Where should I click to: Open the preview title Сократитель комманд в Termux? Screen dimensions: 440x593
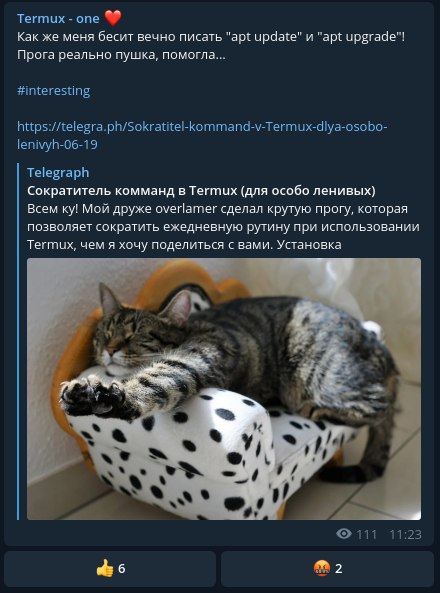(x=201, y=191)
